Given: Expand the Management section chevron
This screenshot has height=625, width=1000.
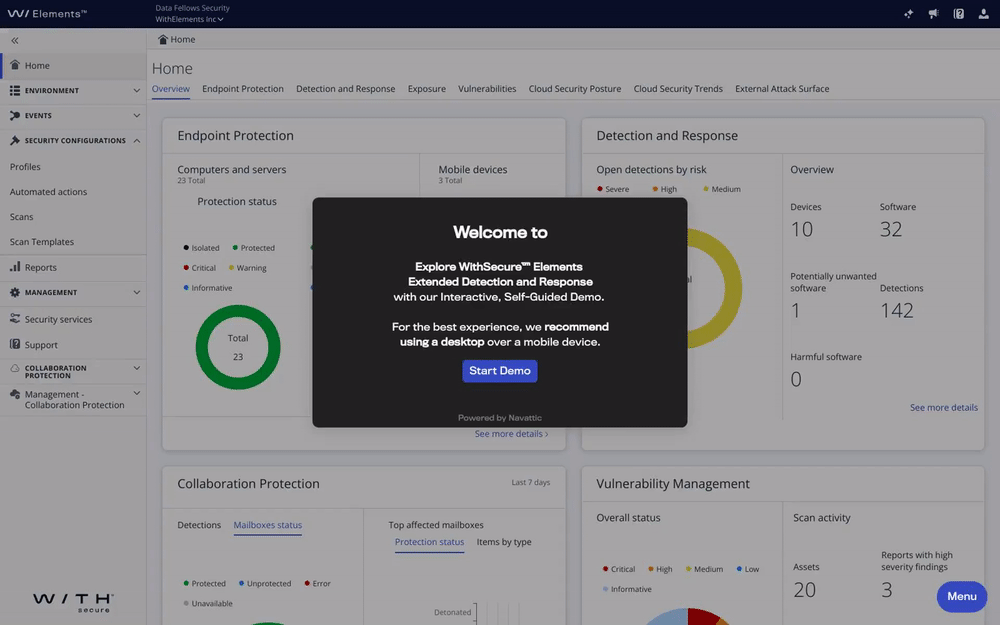Looking at the screenshot, I should 136,292.
